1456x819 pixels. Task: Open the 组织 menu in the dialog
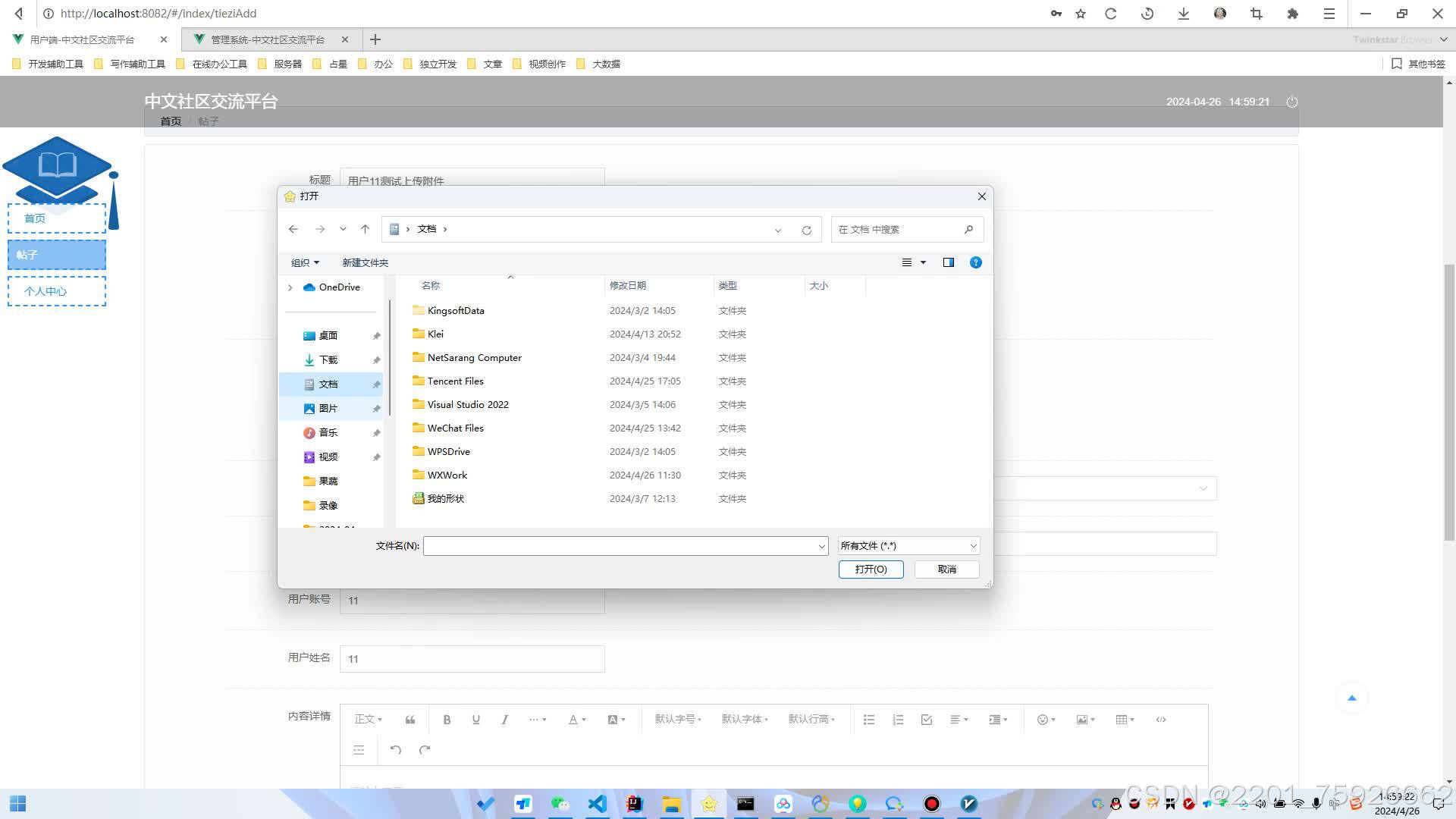[x=305, y=262]
